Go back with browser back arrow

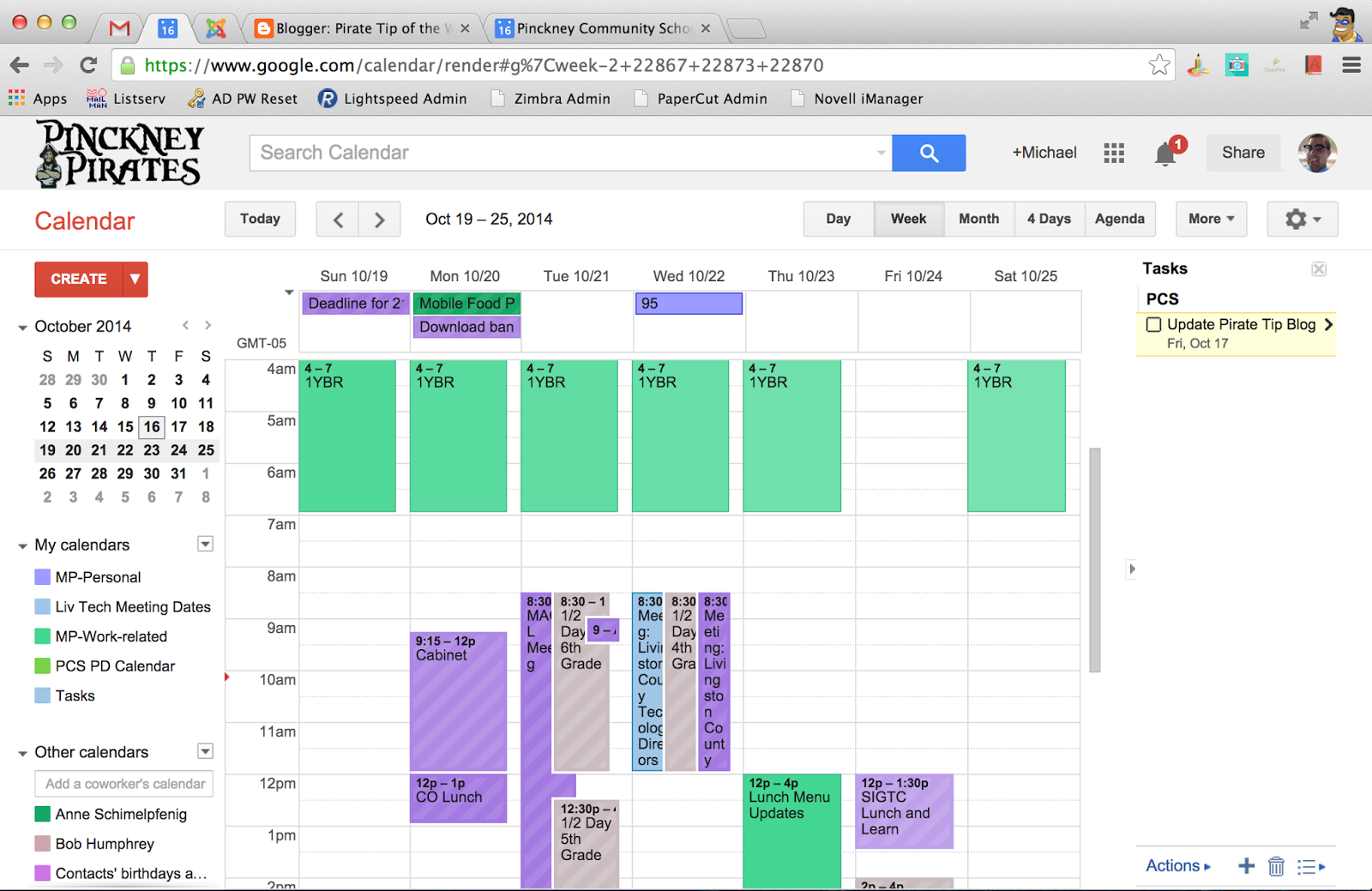tap(20, 65)
